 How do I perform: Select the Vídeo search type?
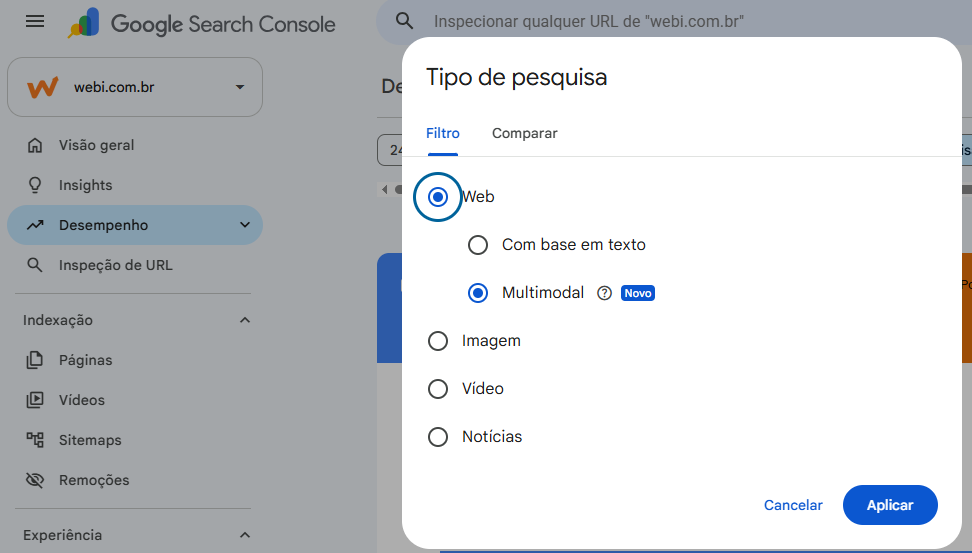(x=438, y=389)
